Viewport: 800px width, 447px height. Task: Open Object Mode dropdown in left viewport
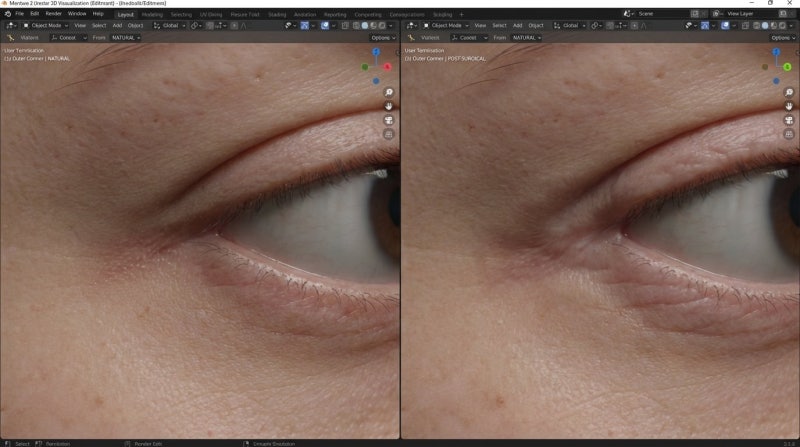click(45, 26)
